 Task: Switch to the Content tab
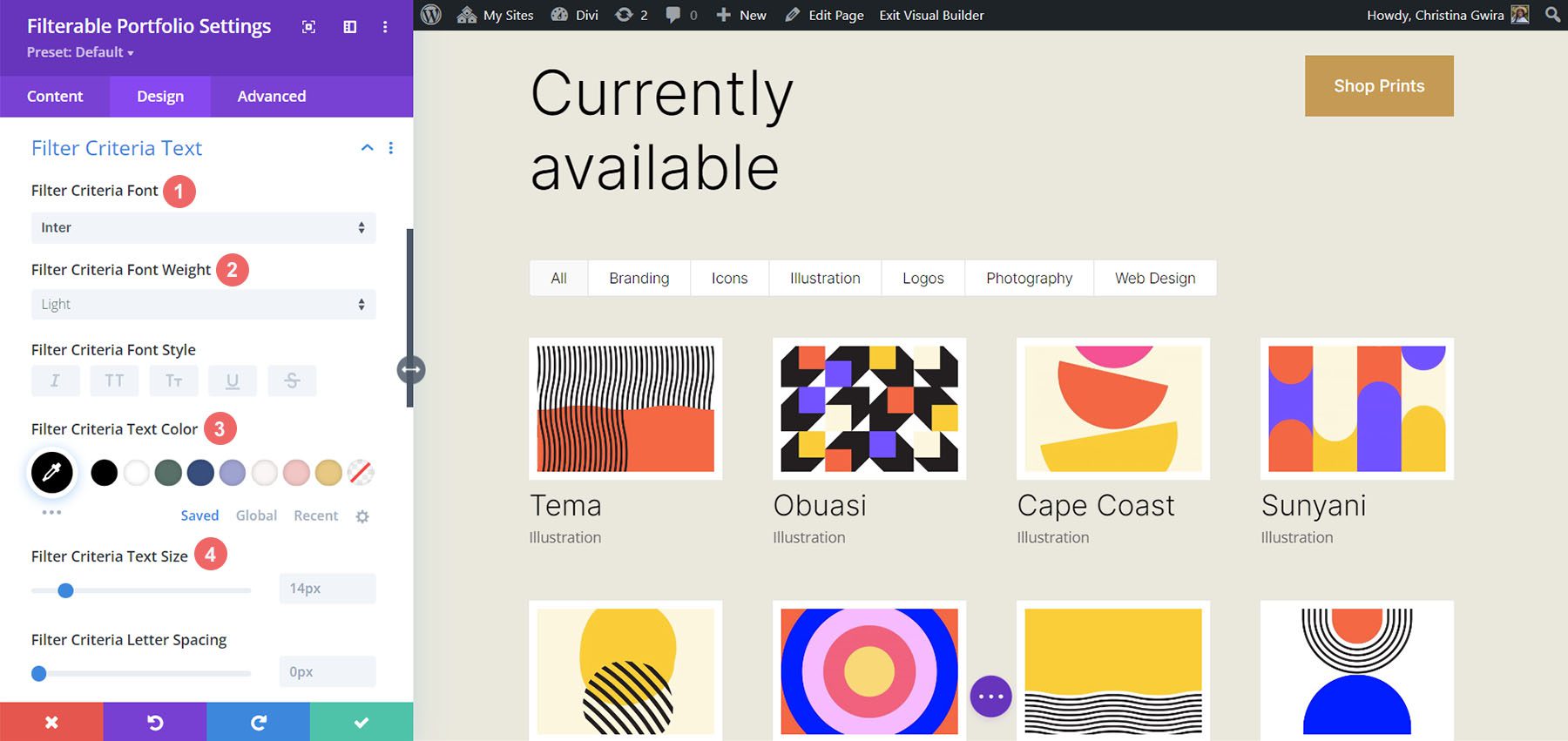tap(55, 96)
